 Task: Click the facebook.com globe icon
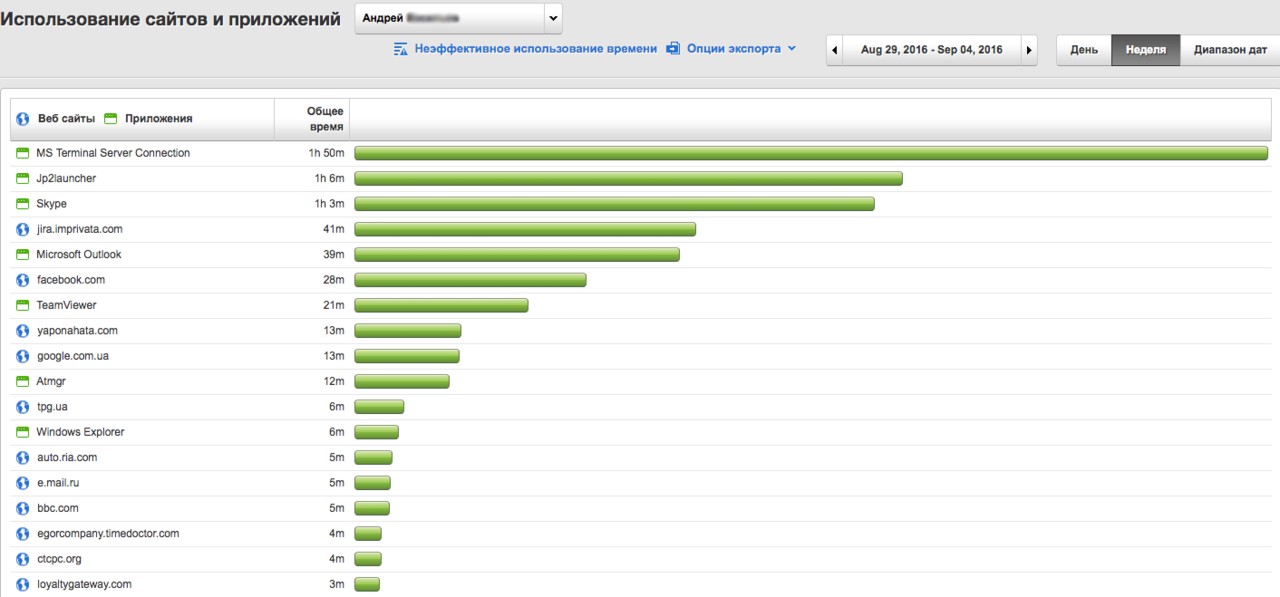tap(23, 280)
